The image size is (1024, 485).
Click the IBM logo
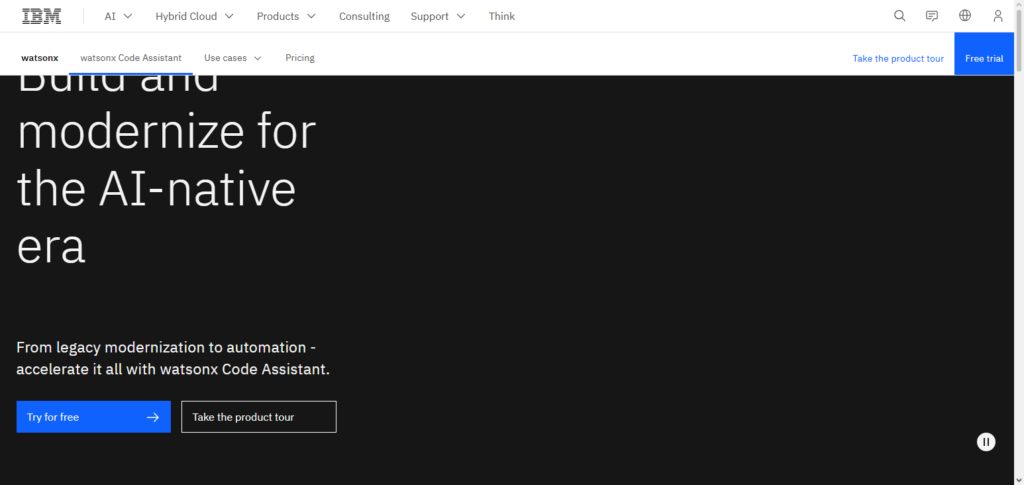(x=42, y=16)
